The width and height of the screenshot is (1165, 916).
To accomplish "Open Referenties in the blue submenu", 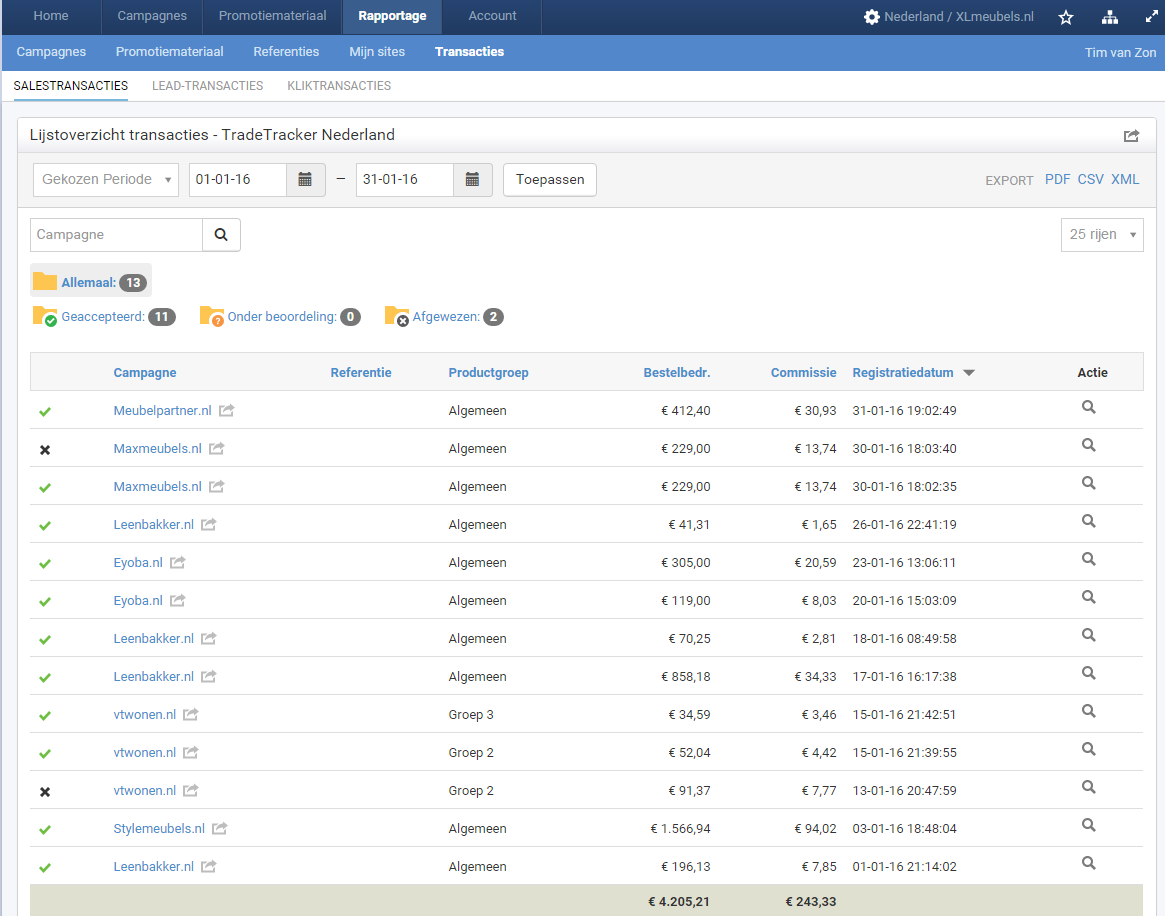I will point(286,52).
